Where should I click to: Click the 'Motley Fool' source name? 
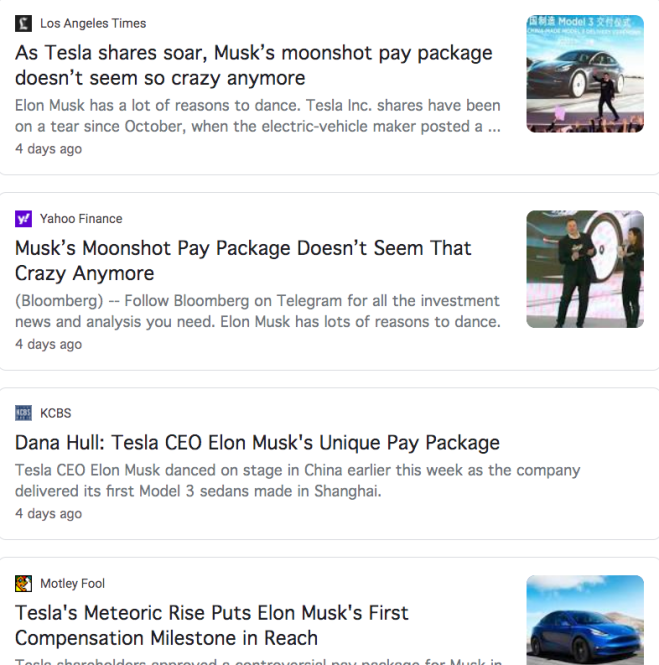(x=72, y=583)
